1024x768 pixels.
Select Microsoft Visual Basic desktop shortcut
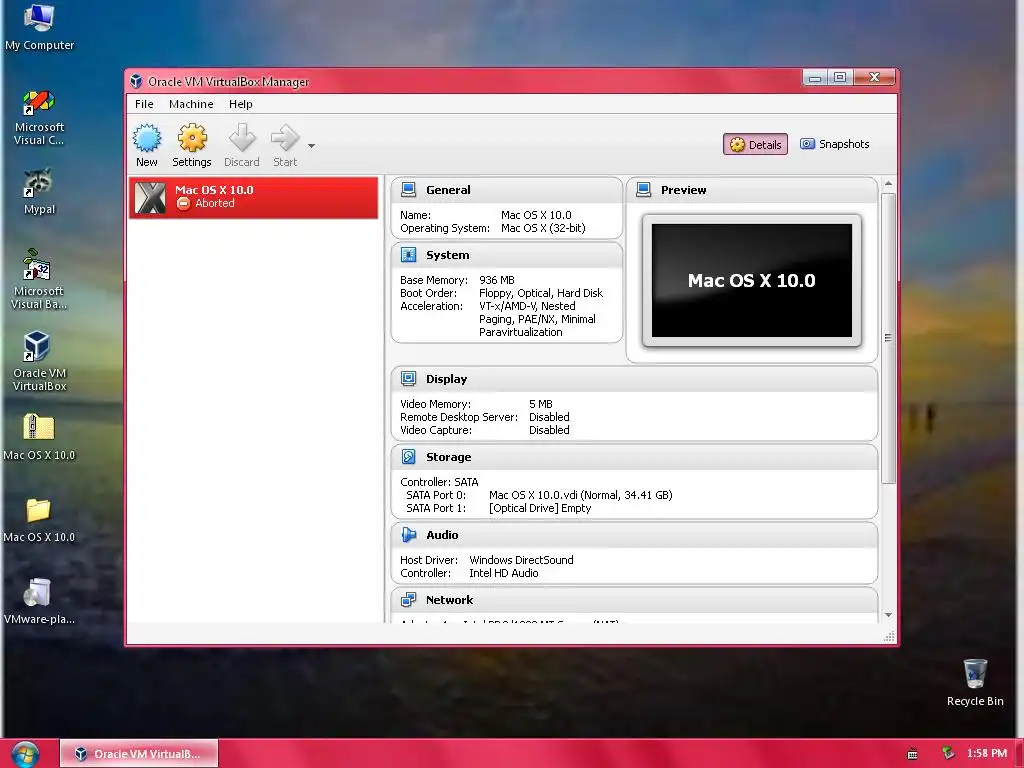coord(39,280)
